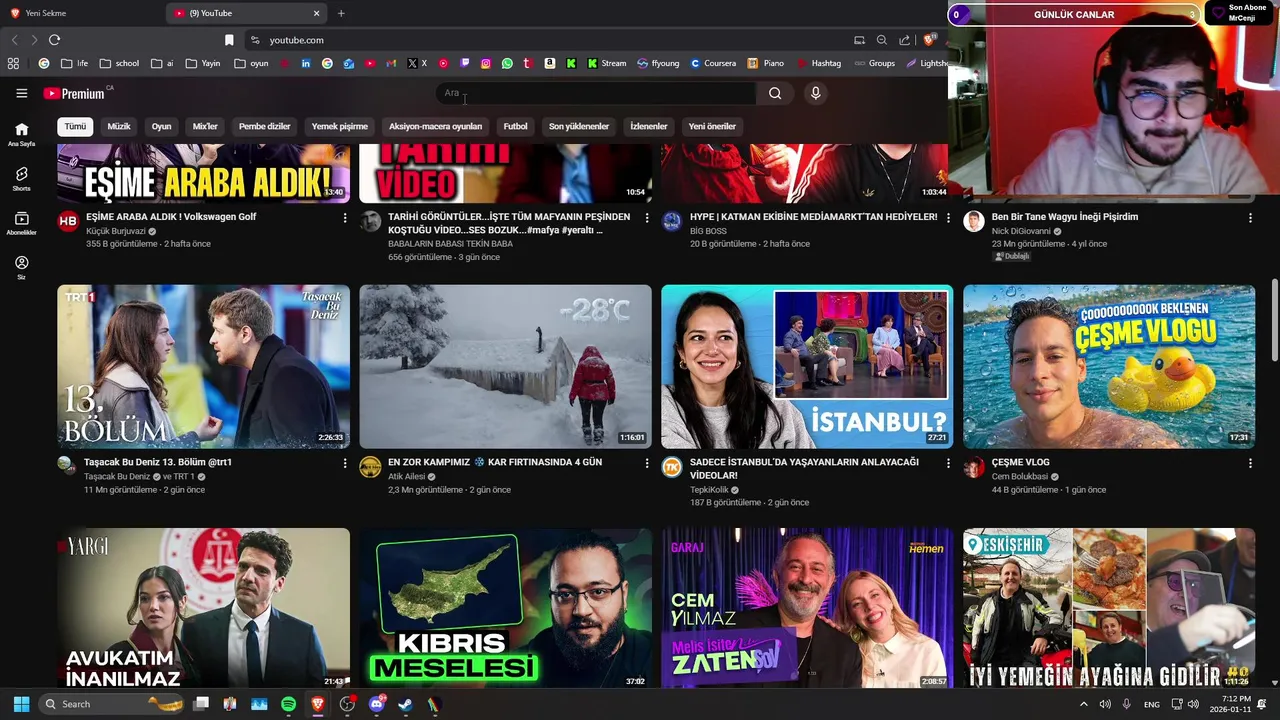1280x720 pixels.
Task: Select the Futbol filter chip
Action: pyautogui.click(x=515, y=126)
